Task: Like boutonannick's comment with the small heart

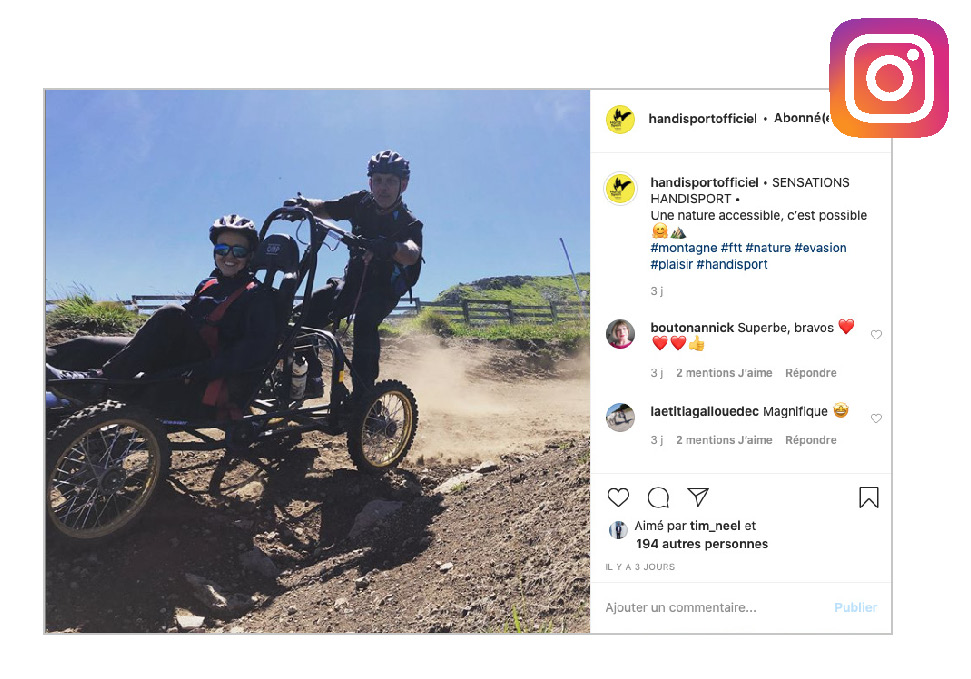Action: (x=876, y=335)
